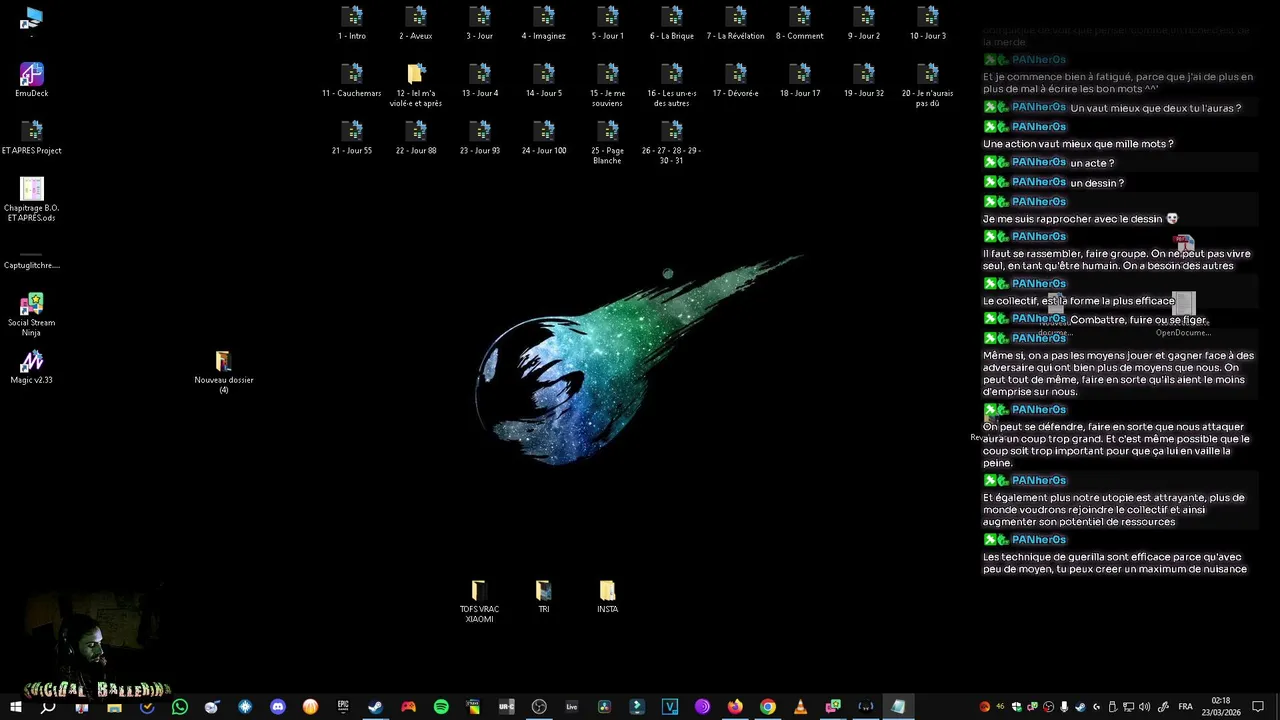This screenshot has width=1280, height=720.
Task: Click the microphone system tray icon
Action: click(x=1064, y=707)
